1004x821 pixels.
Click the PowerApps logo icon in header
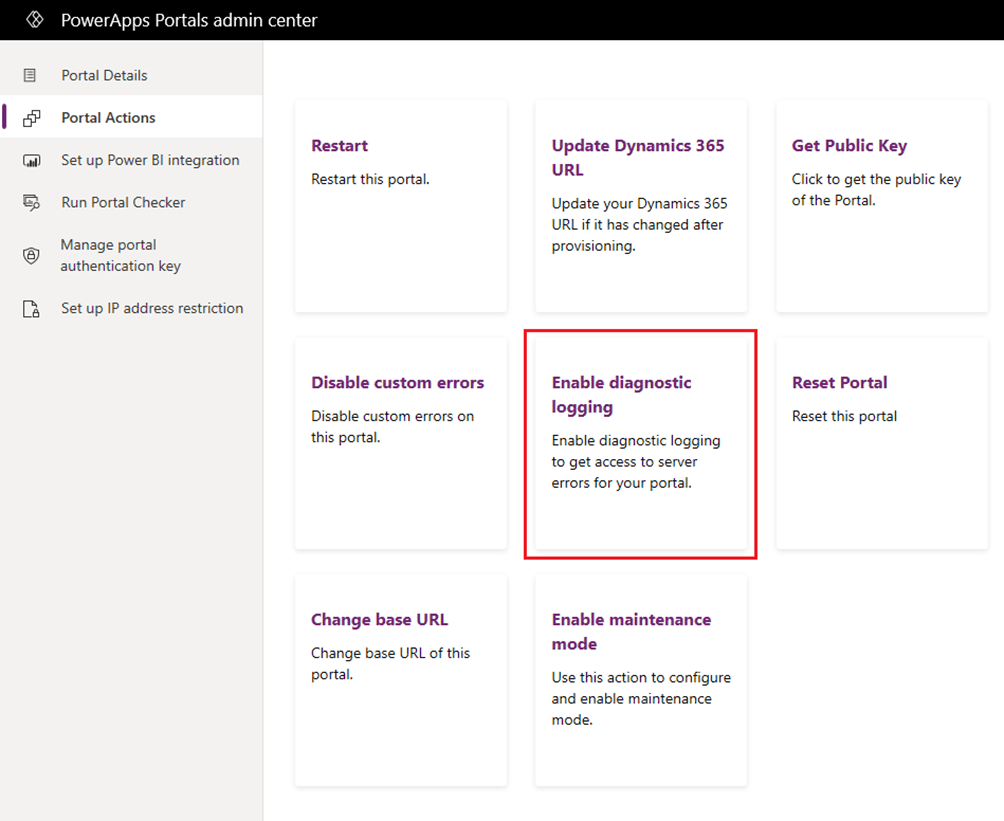tap(34, 20)
